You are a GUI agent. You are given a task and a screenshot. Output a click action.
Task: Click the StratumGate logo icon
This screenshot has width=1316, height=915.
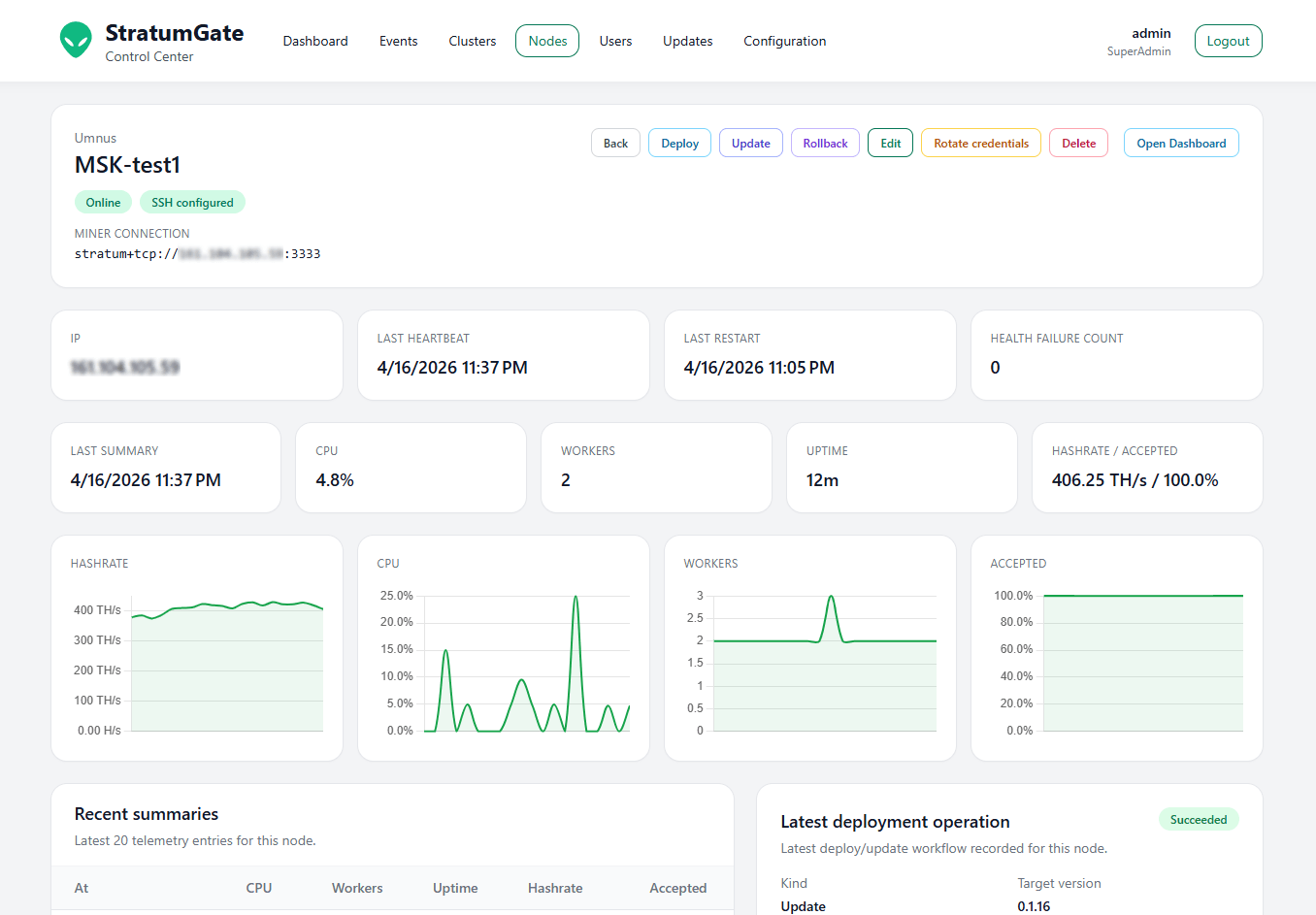(x=76, y=41)
